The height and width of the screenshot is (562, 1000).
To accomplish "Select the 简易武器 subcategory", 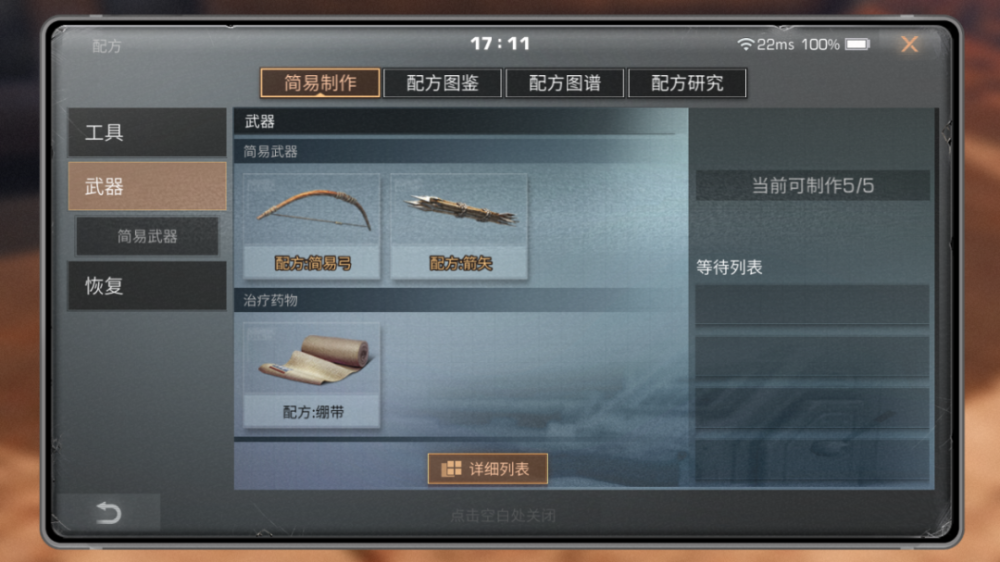I will coord(147,236).
